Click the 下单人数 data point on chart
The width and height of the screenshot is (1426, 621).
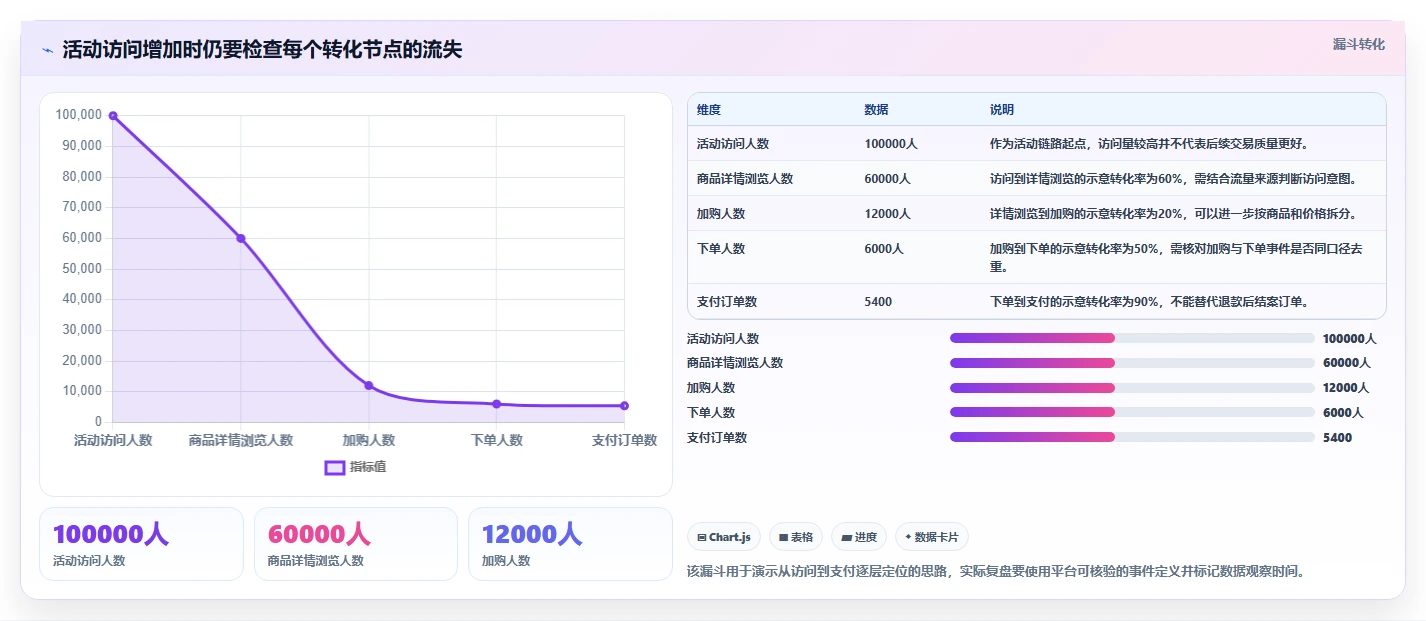(x=496, y=404)
